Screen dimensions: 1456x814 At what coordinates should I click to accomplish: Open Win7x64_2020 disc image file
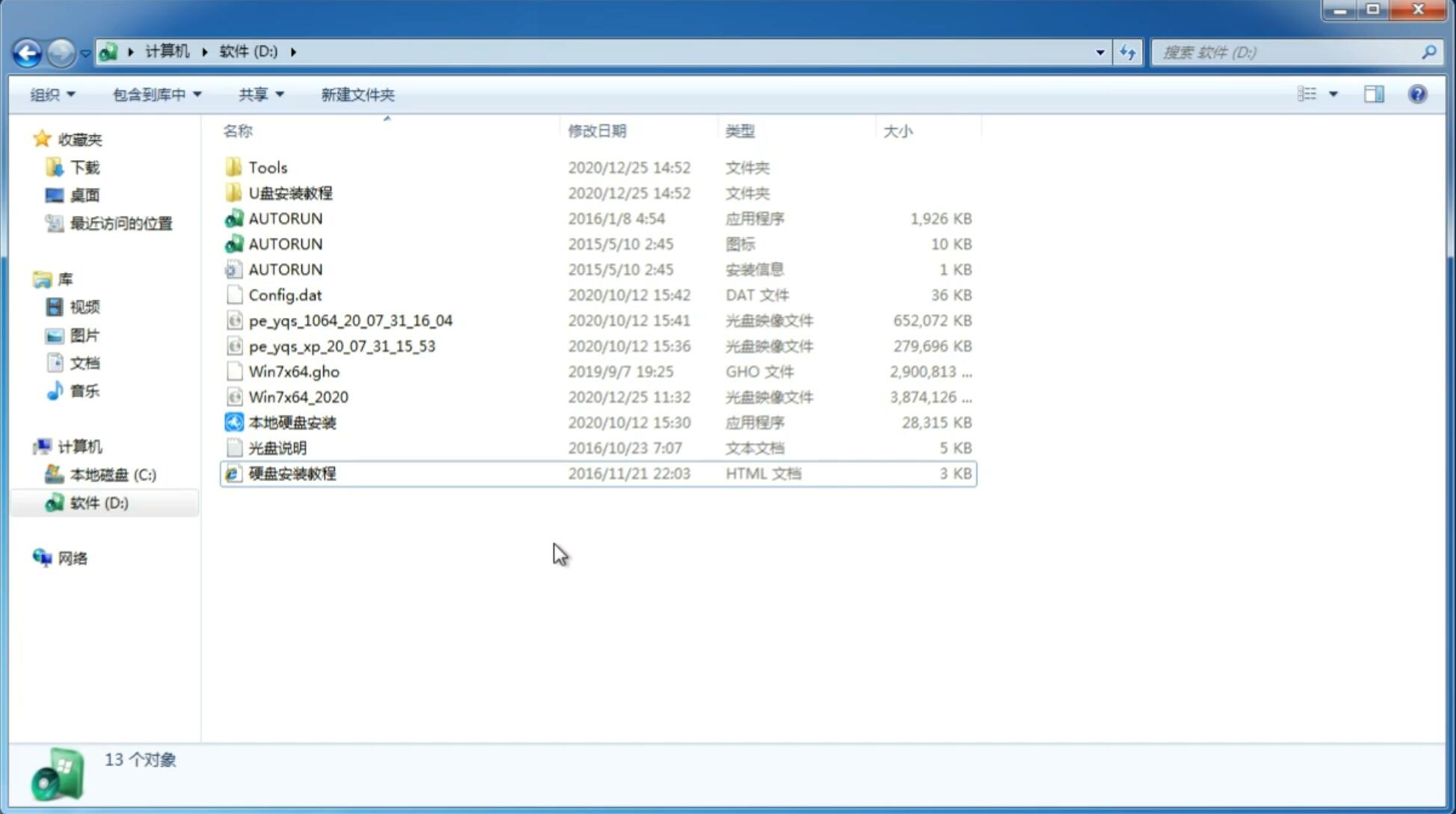tap(297, 396)
